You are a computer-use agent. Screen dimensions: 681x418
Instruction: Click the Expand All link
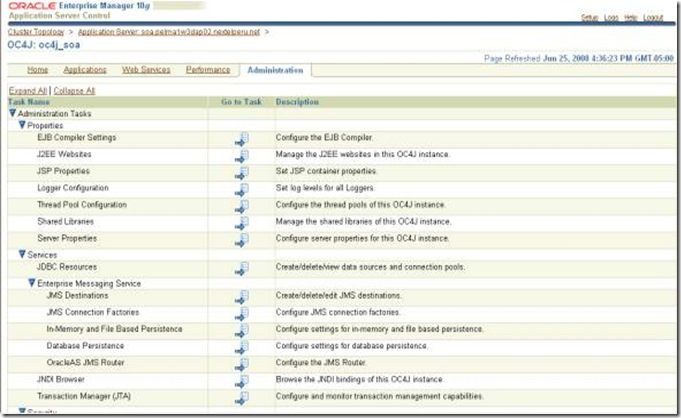tap(28, 91)
